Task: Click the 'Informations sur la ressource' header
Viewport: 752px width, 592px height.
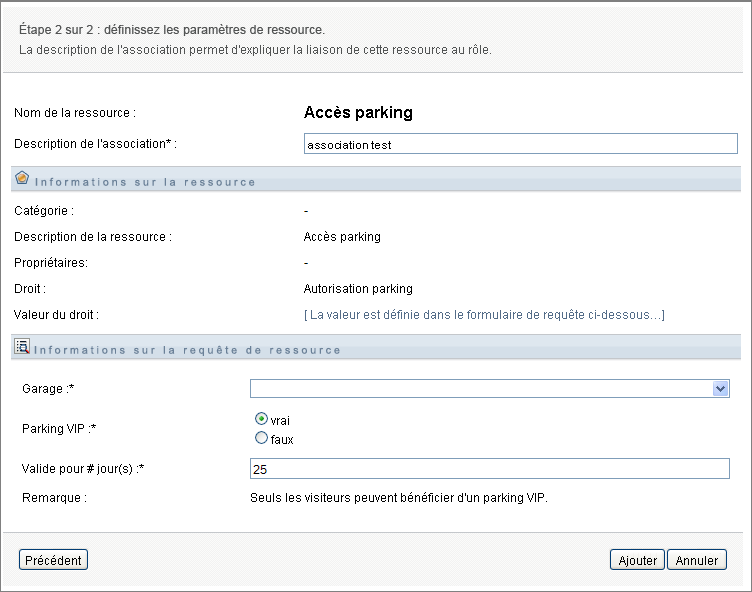Action: pos(146,182)
